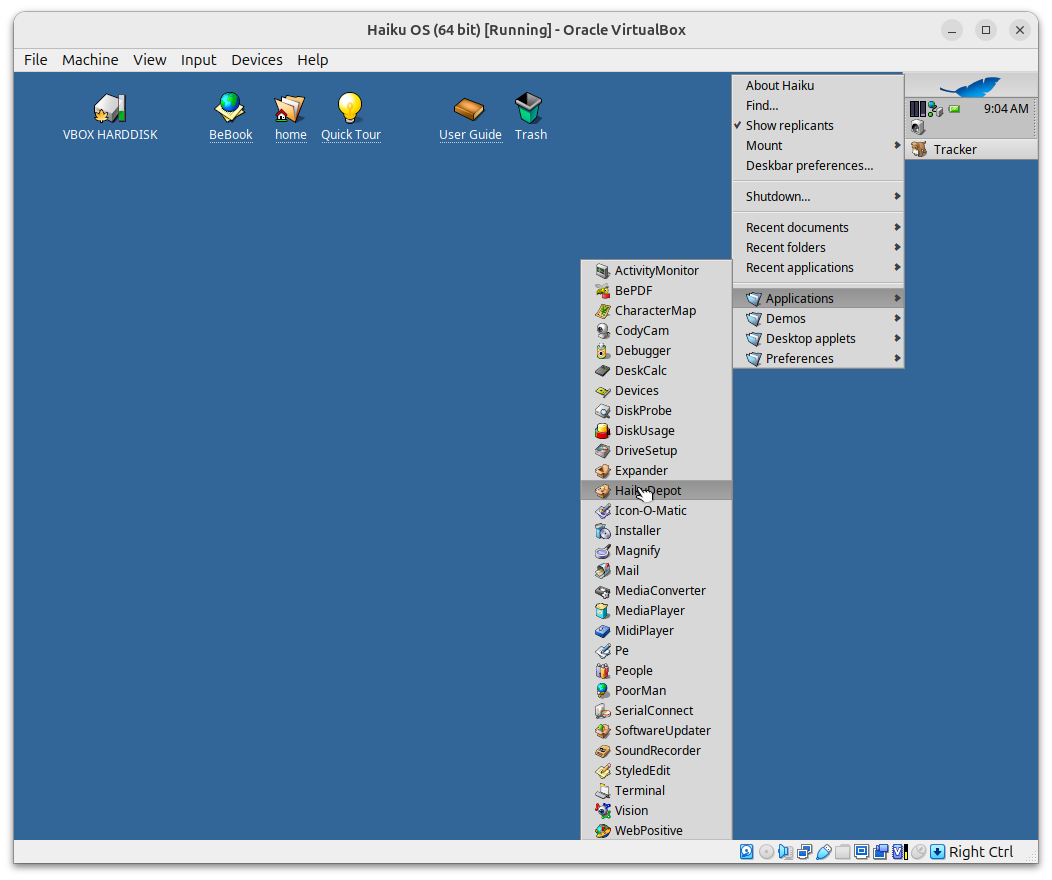Image resolution: width=1052 pixels, height=880 pixels.
Task: Launch SoftwareUpdater
Action: click(656, 730)
